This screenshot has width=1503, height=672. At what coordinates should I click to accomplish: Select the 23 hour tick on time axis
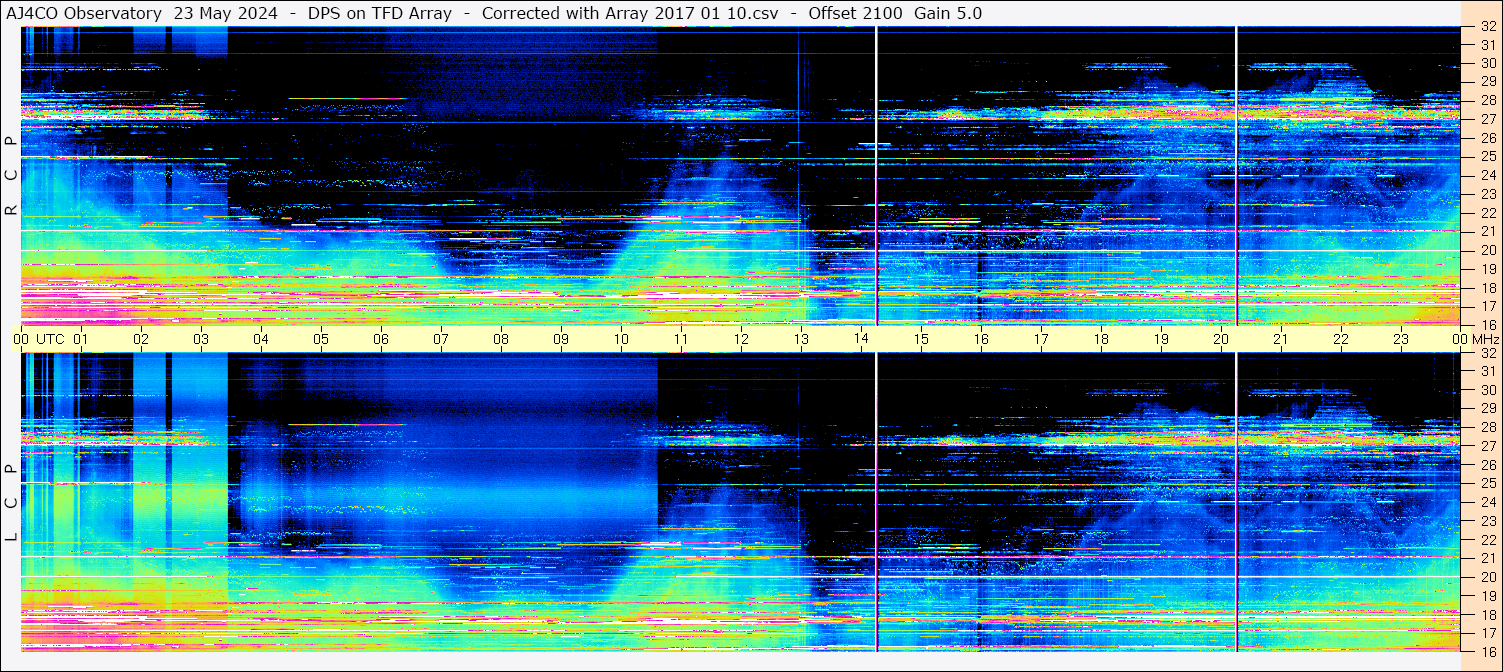pyautogui.click(x=1401, y=339)
